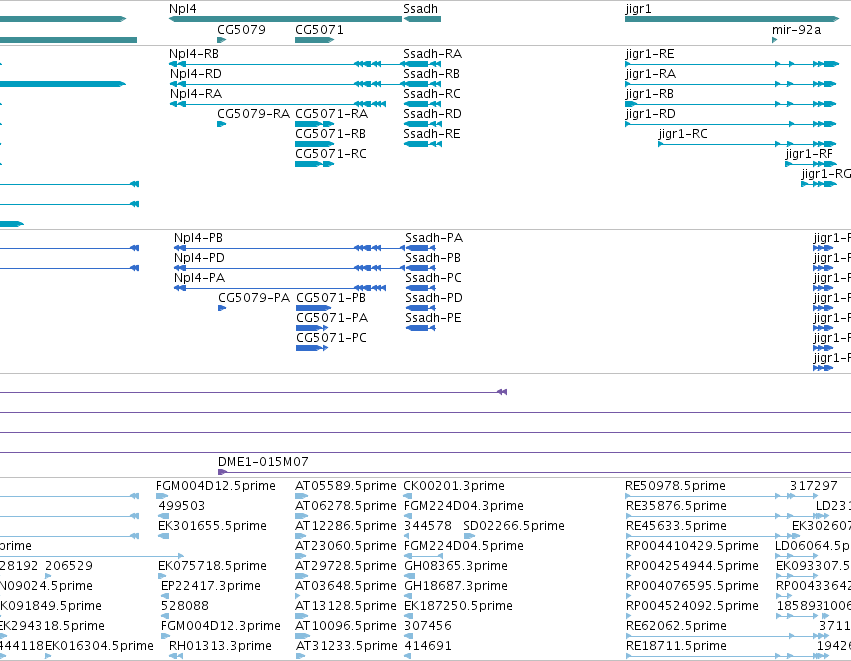Click the CG5071 gene label
Image resolution: width=851 pixels, height=661 pixels.
coord(319,29)
